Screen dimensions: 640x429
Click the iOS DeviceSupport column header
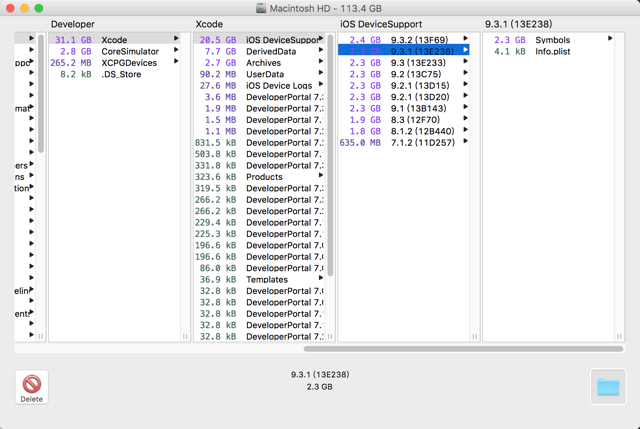[381, 24]
